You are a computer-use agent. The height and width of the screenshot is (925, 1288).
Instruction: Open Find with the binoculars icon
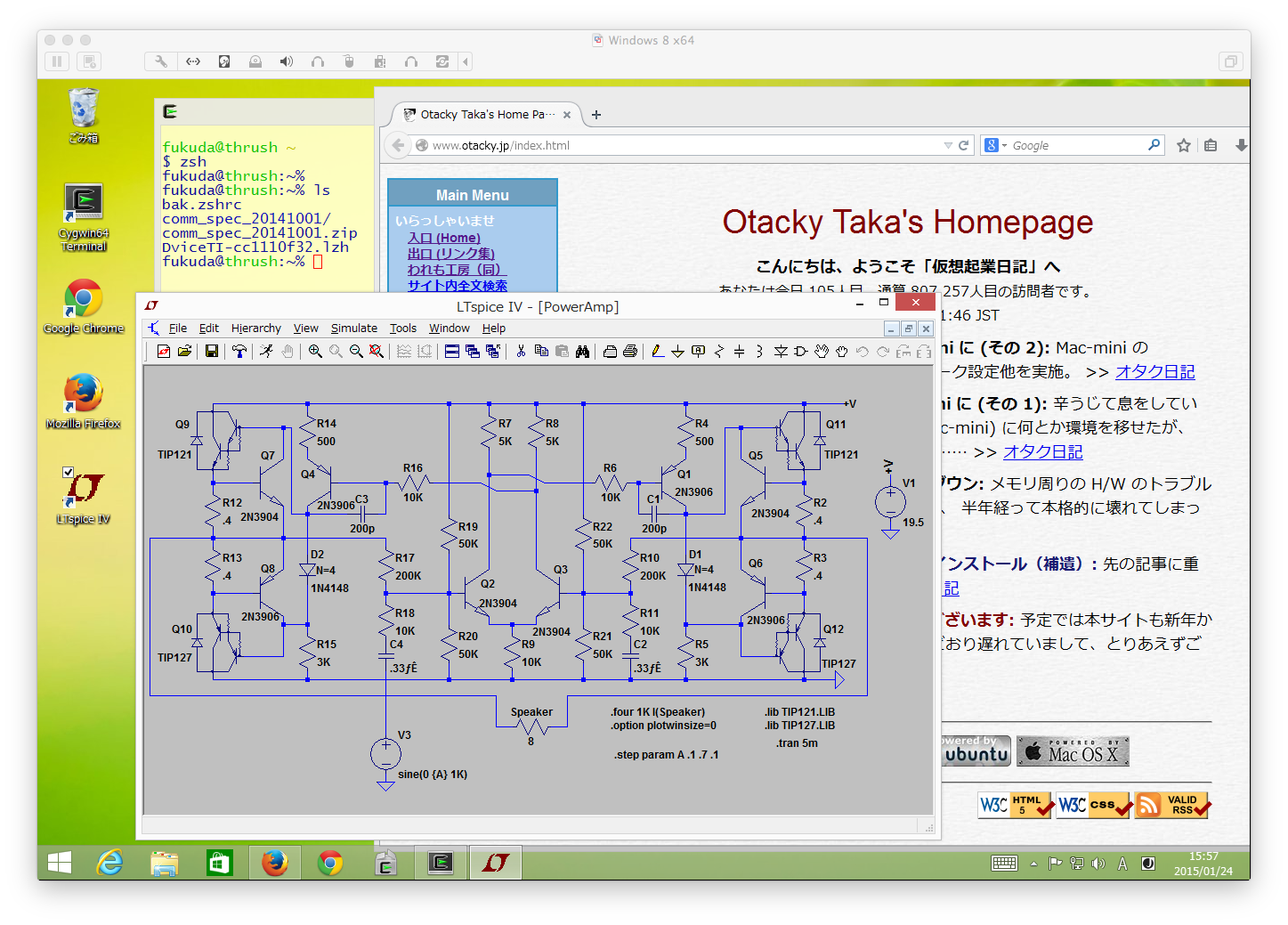click(x=582, y=352)
